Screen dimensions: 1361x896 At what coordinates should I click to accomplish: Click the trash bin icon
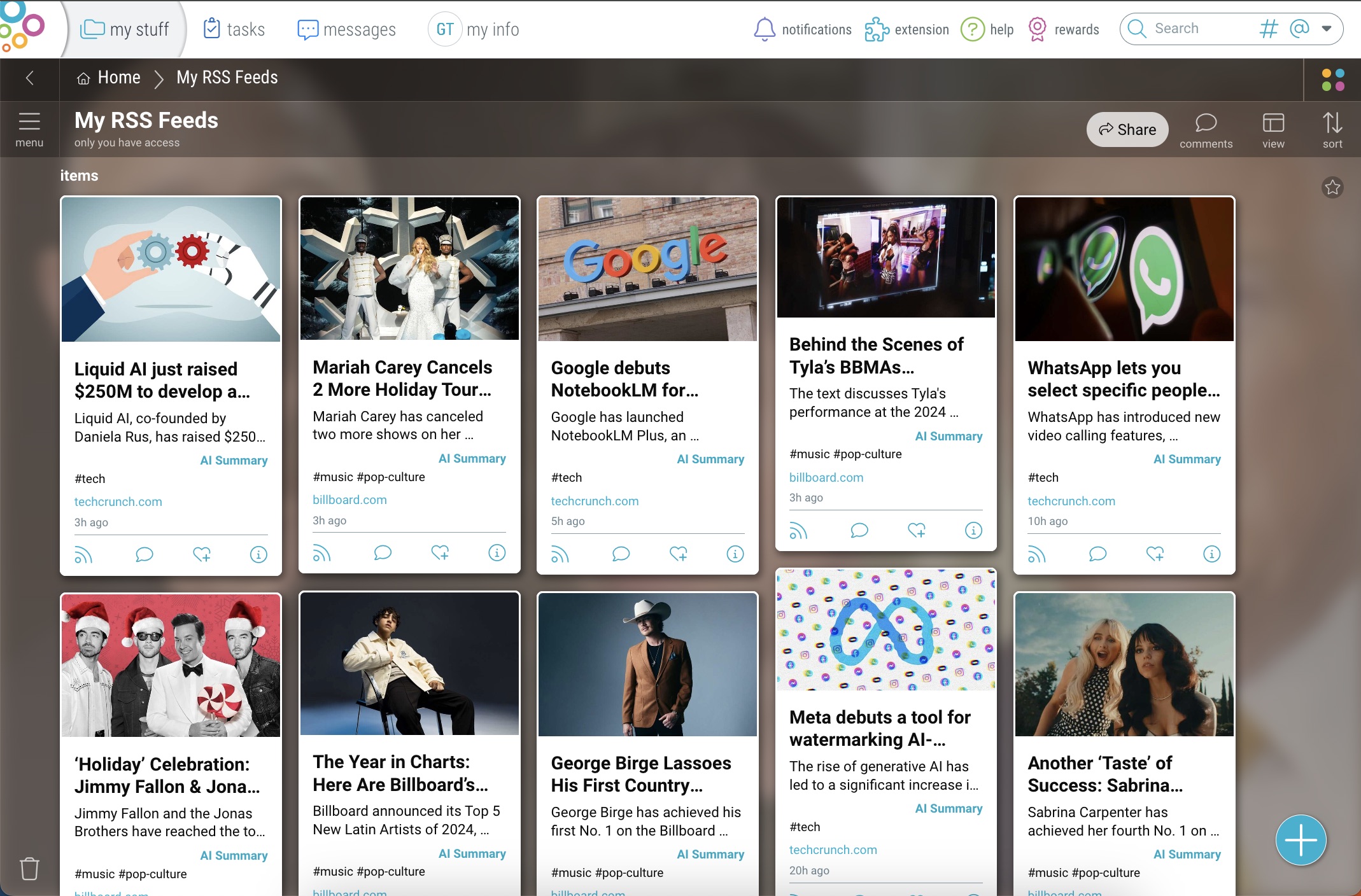click(x=29, y=869)
